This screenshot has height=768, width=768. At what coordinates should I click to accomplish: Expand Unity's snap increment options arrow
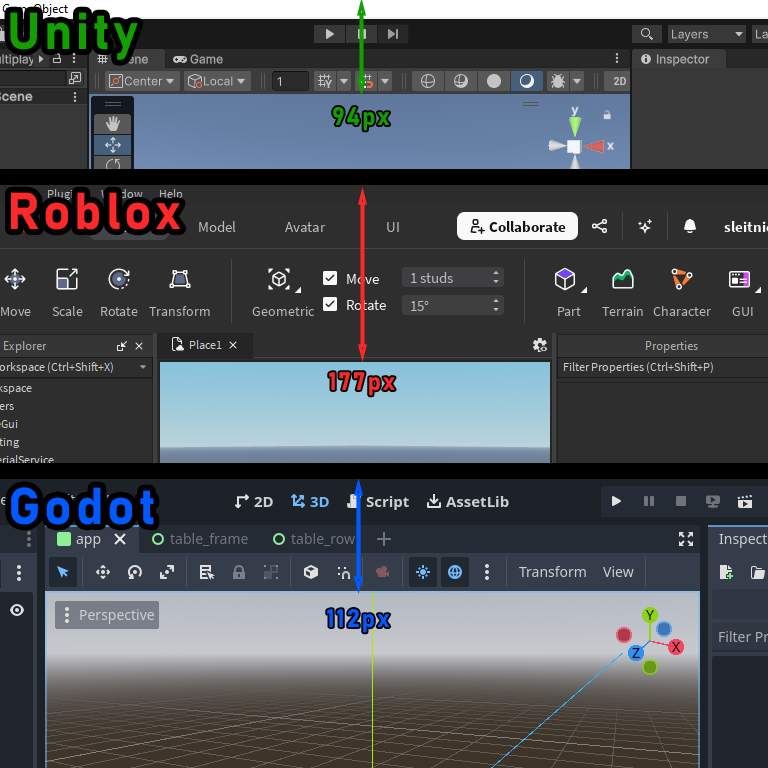pos(385,81)
